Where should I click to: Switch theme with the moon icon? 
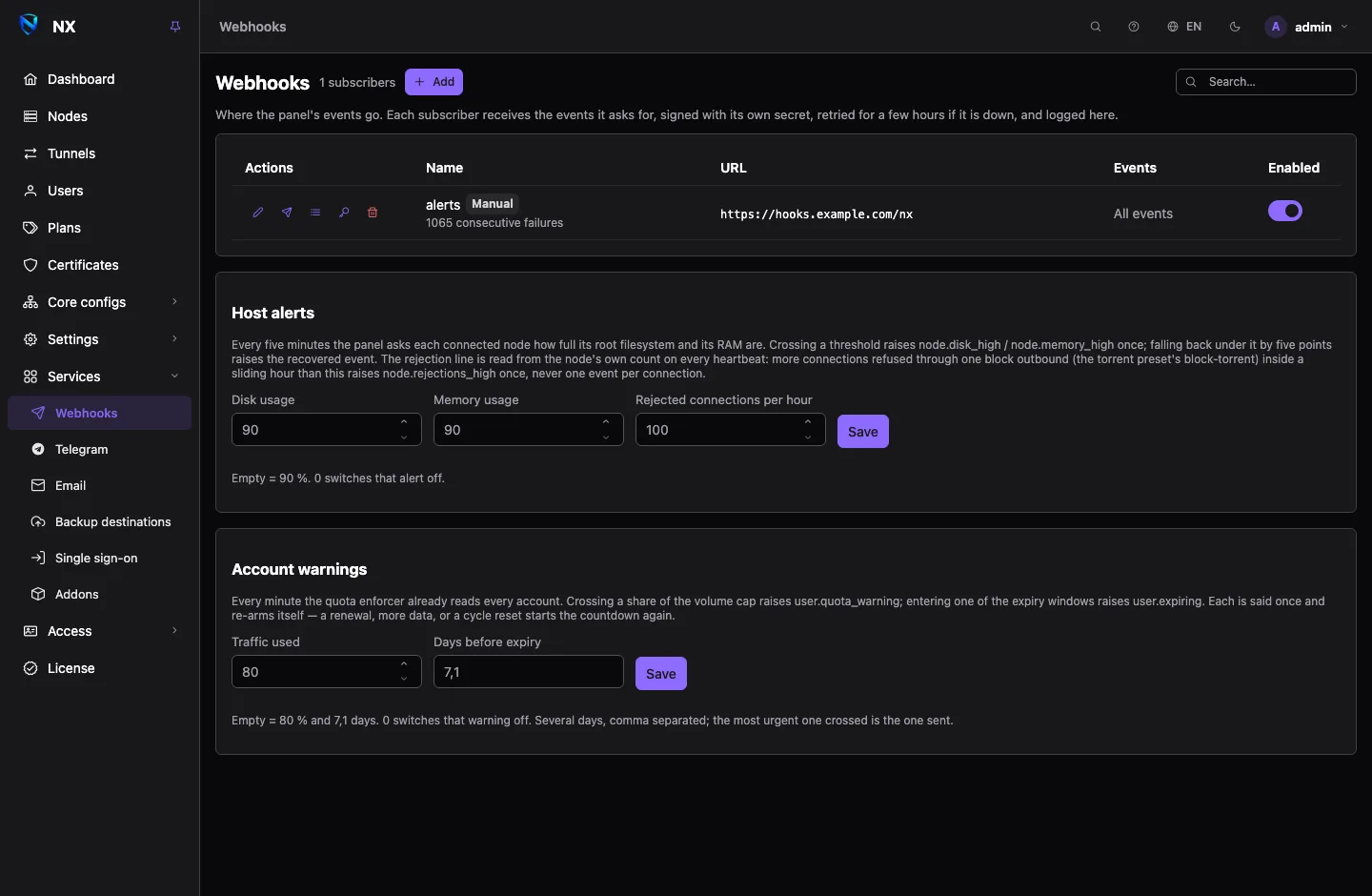(x=1236, y=27)
